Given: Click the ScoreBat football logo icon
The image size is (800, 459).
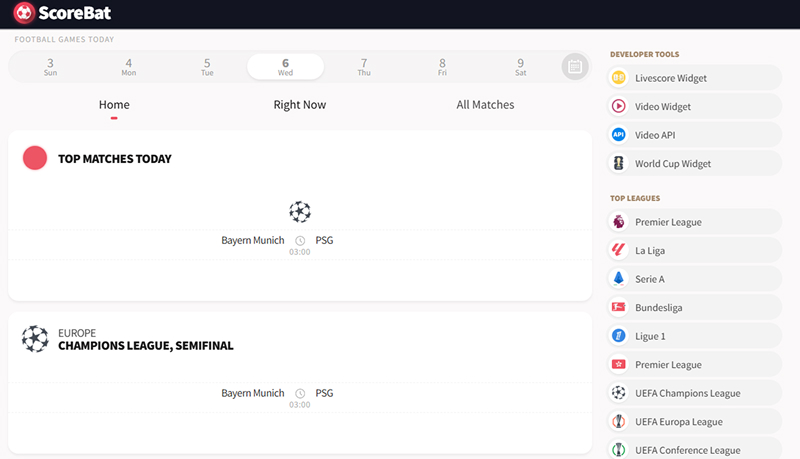Looking at the screenshot, I should tap(24, 13).
